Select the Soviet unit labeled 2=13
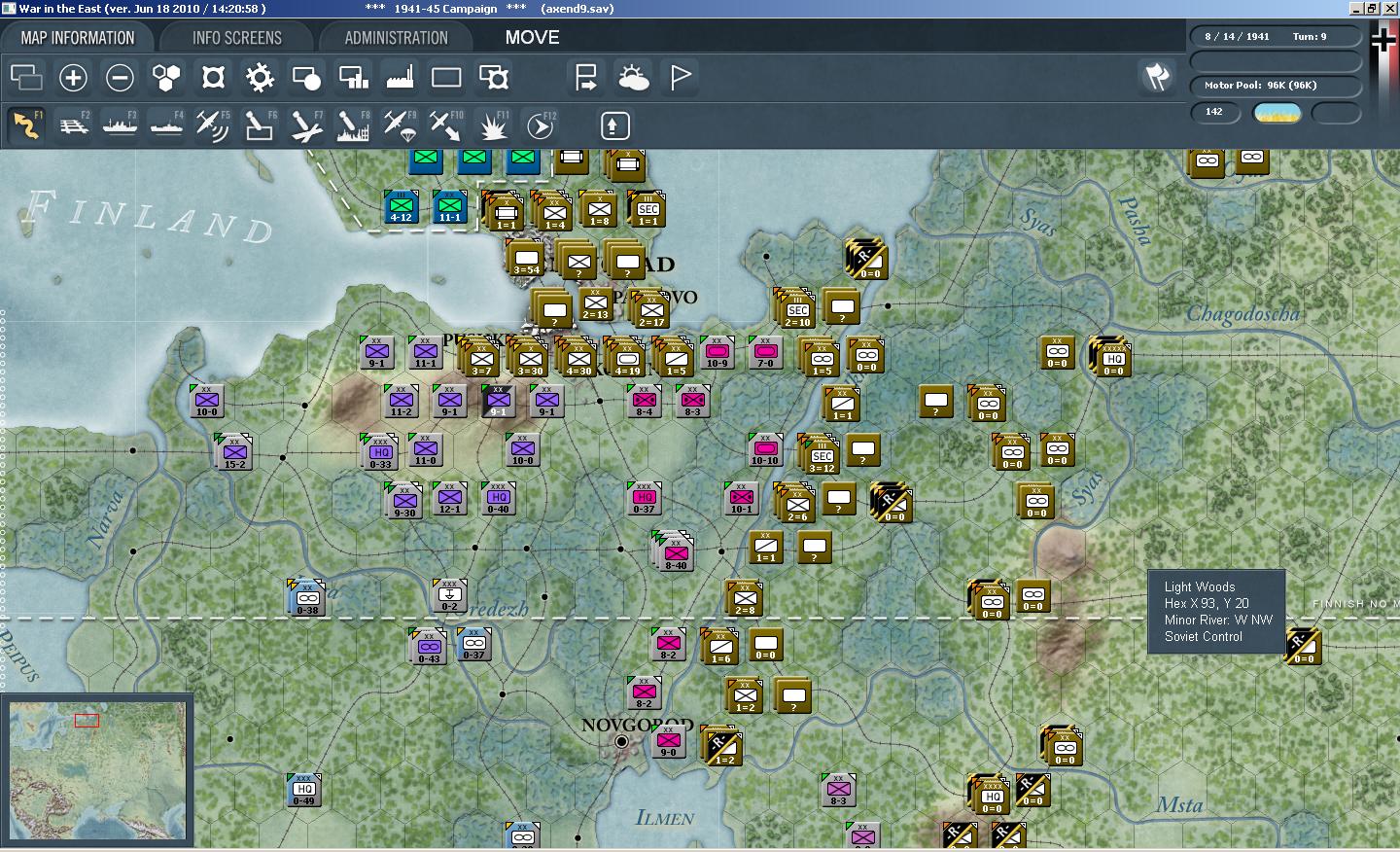Image resolution: width=1400 pixels, height=852 pixels. (595, 303)
